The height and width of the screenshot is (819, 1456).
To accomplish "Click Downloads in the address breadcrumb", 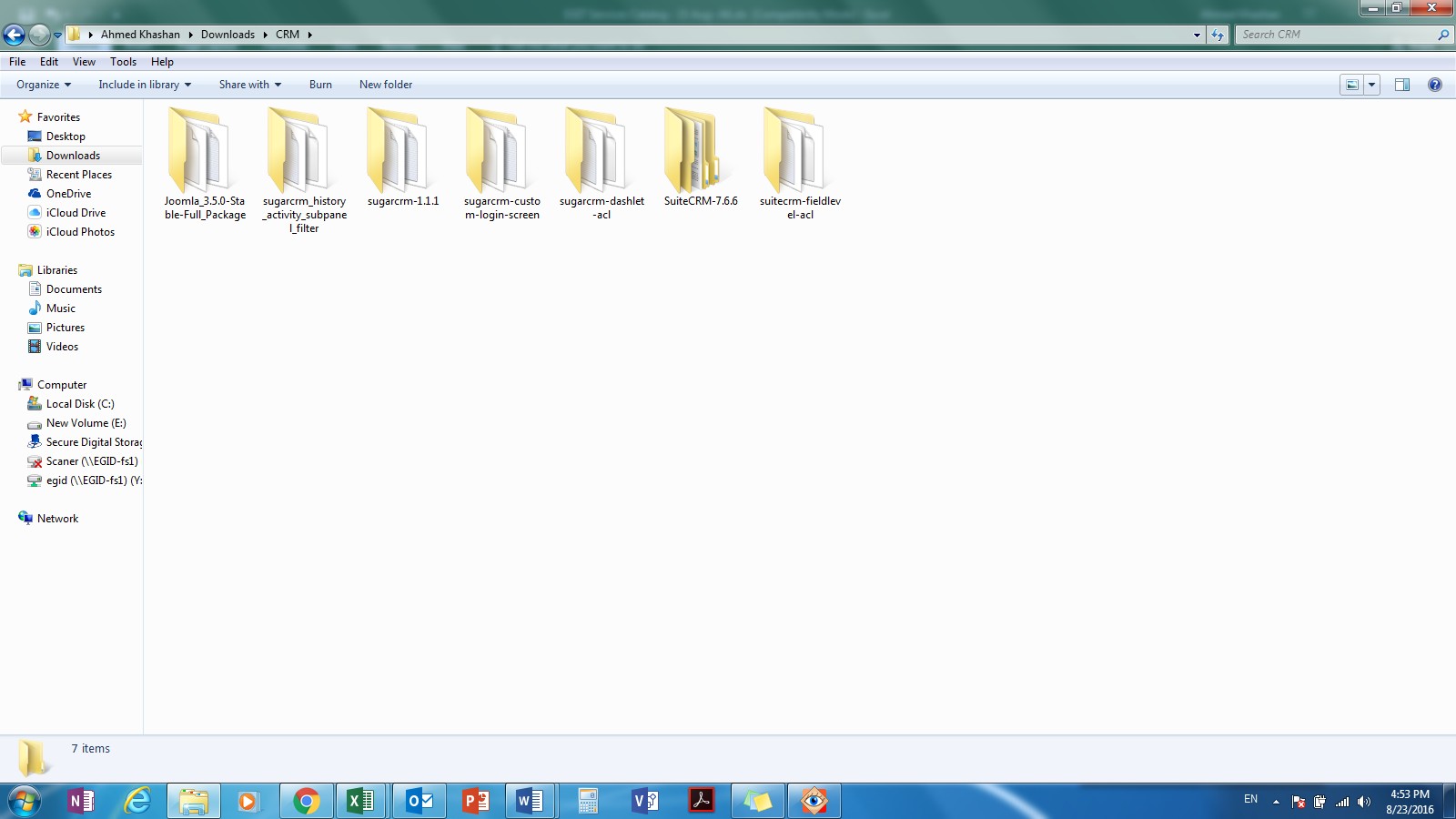I will tap(227, 35).
